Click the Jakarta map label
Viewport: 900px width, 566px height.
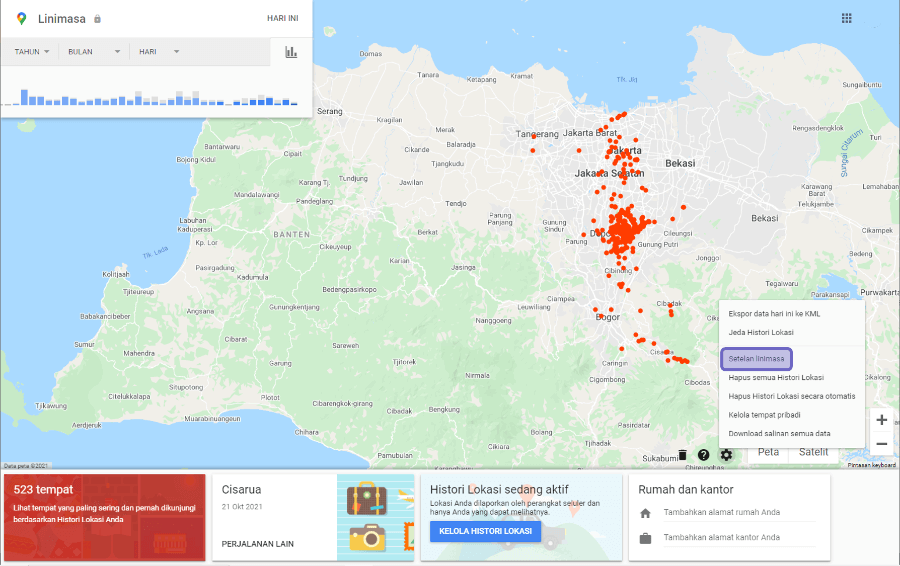pos(625,150)
